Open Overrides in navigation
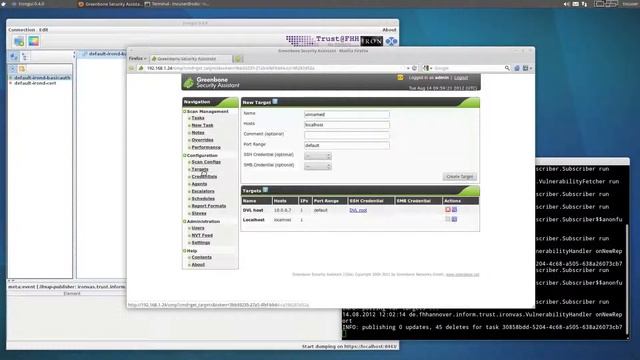The image size is (640, 360). coord(202,140)
